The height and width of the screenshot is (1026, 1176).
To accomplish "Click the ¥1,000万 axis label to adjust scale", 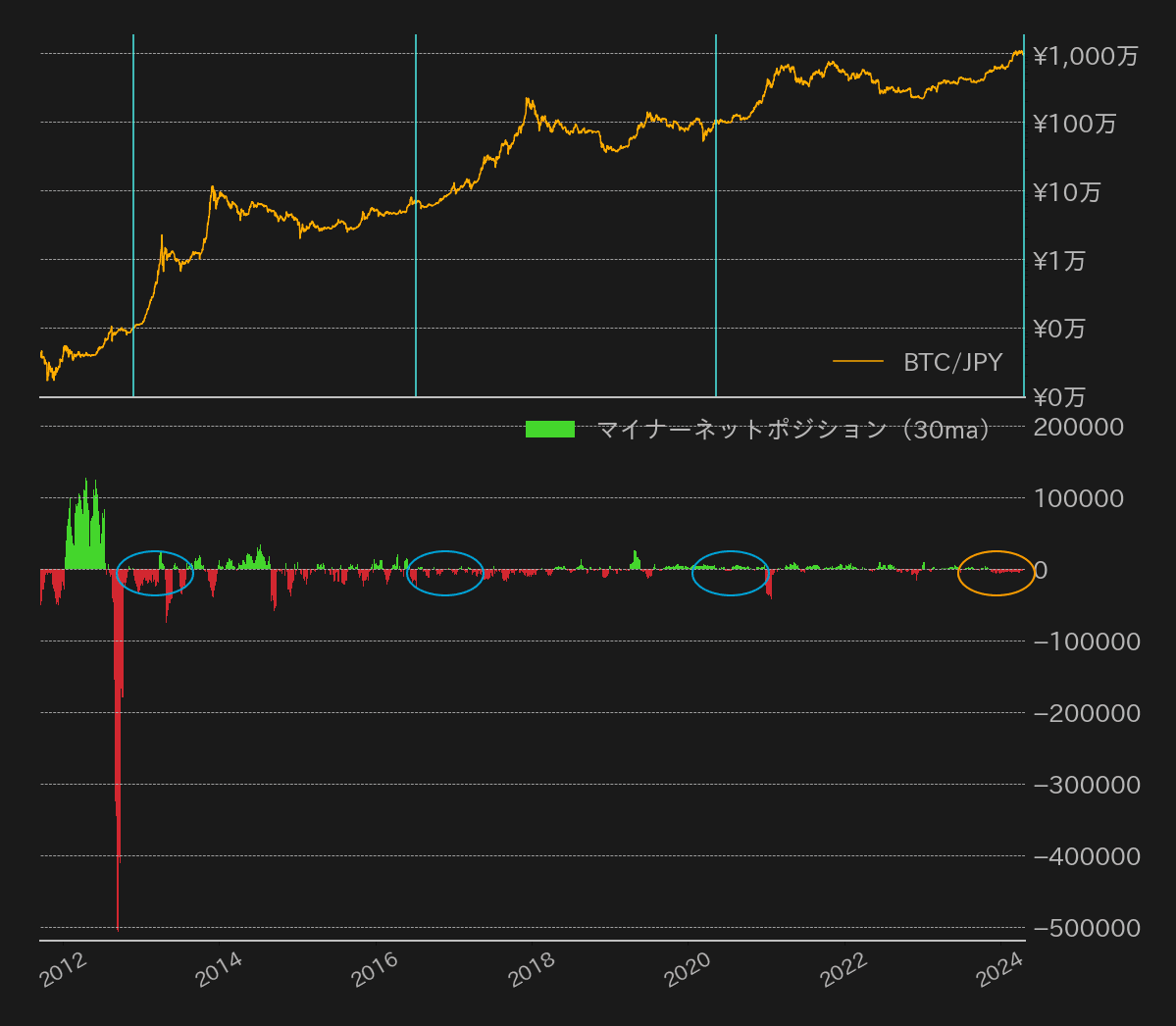I will coord(1087,56).
